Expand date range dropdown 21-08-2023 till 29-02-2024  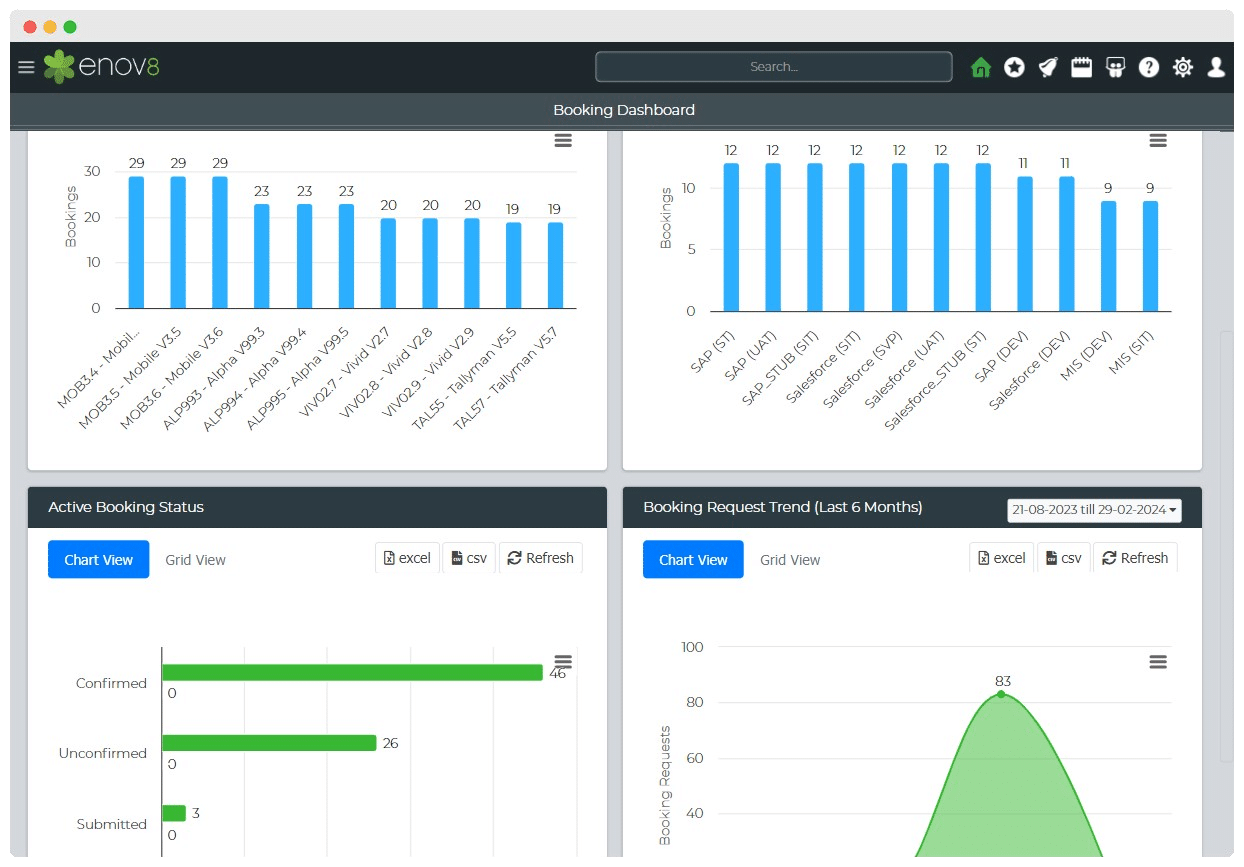(1094, 510)
